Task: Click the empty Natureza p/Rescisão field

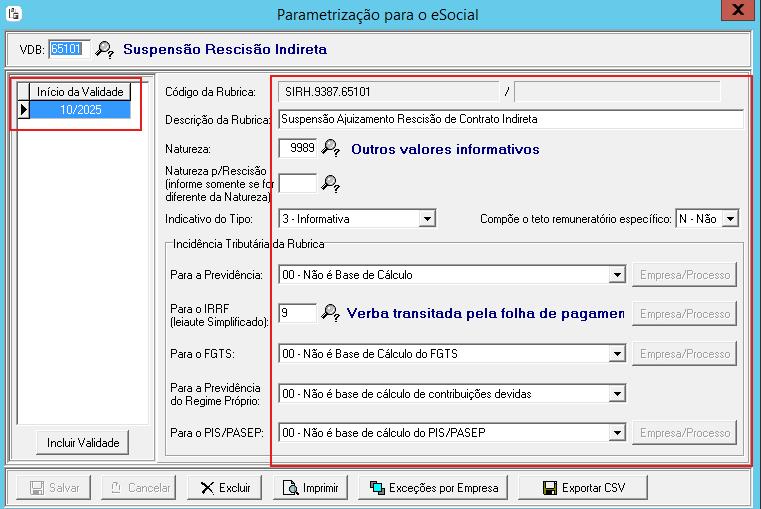Action: coord(298,184)
